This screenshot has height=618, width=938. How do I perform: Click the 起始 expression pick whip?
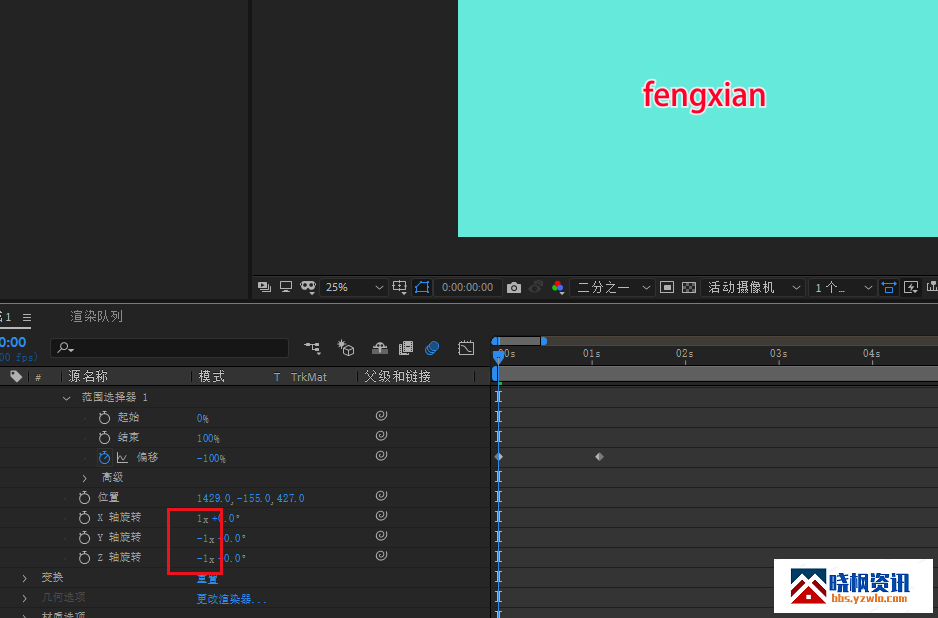point(381,416)
